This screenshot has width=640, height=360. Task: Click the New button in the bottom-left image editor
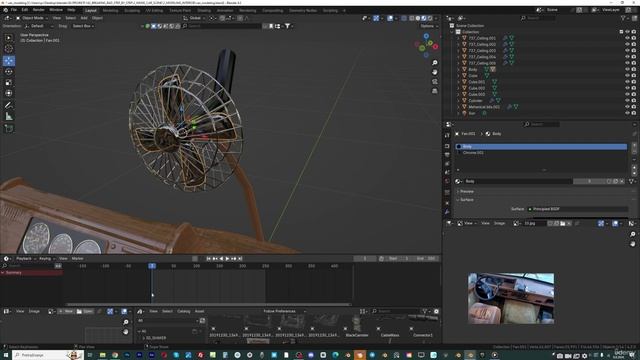tap(67, 311)
